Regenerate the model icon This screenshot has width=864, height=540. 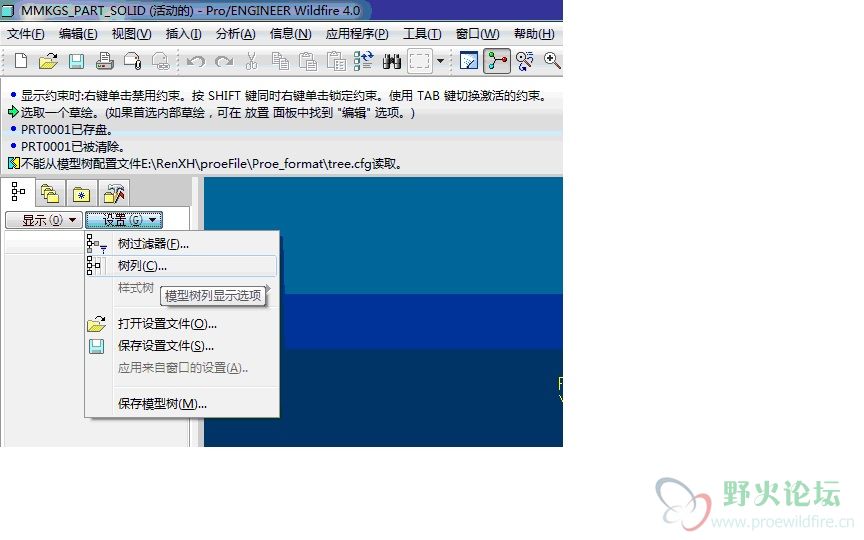coord(364,61)
